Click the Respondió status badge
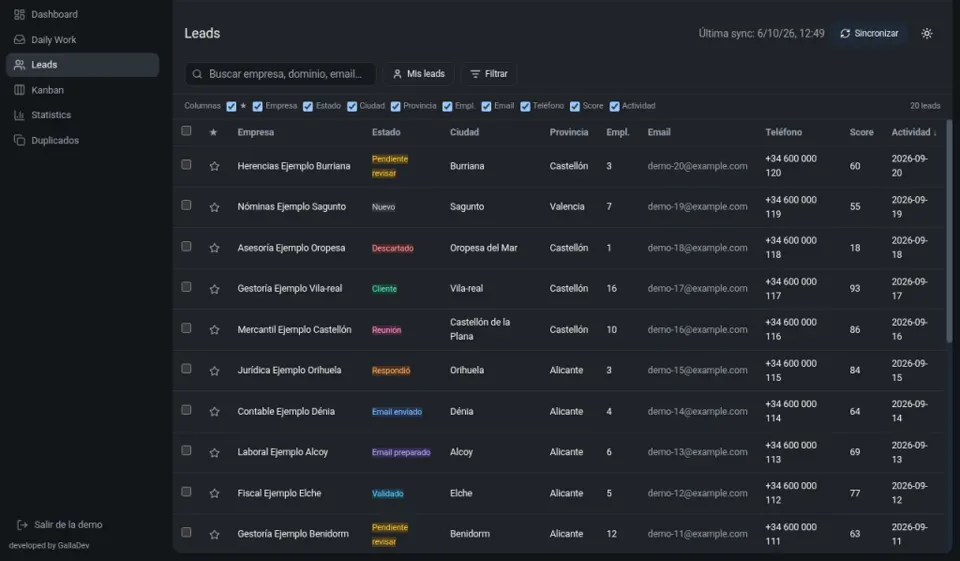 tap(391, 371)
